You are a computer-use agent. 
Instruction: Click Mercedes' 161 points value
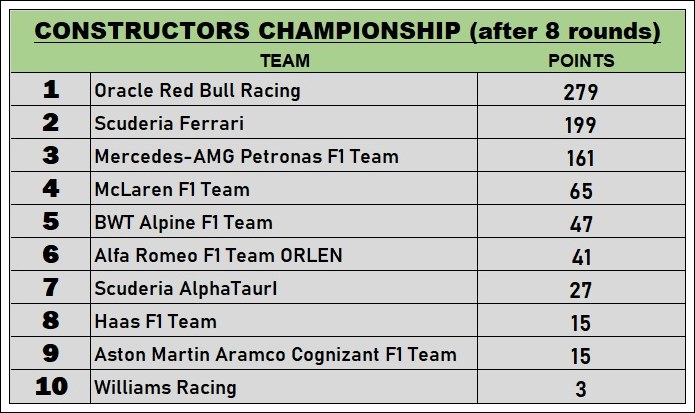pos(581,158)
